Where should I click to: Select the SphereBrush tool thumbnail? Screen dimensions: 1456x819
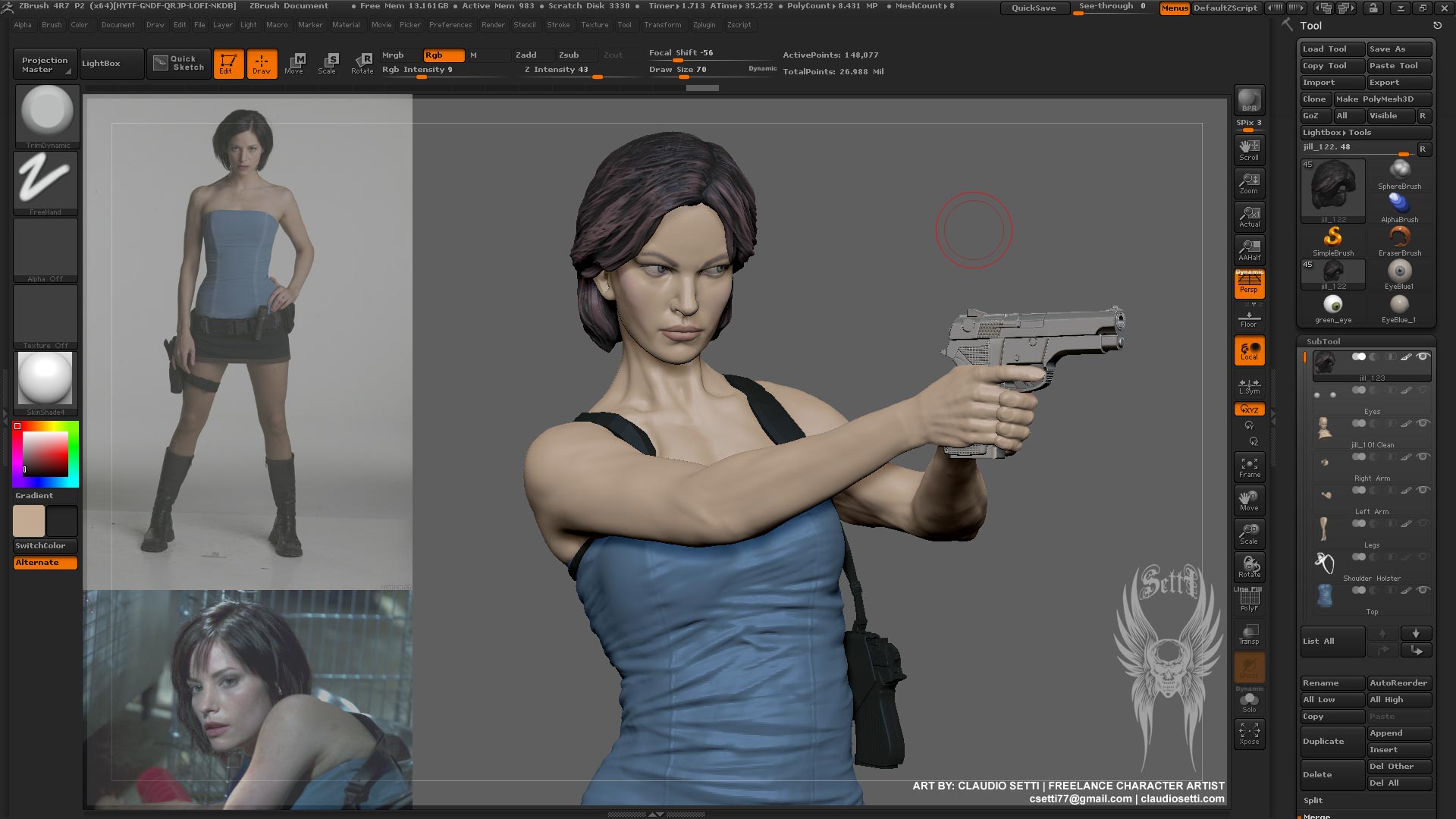click(x=1399, y=174)
